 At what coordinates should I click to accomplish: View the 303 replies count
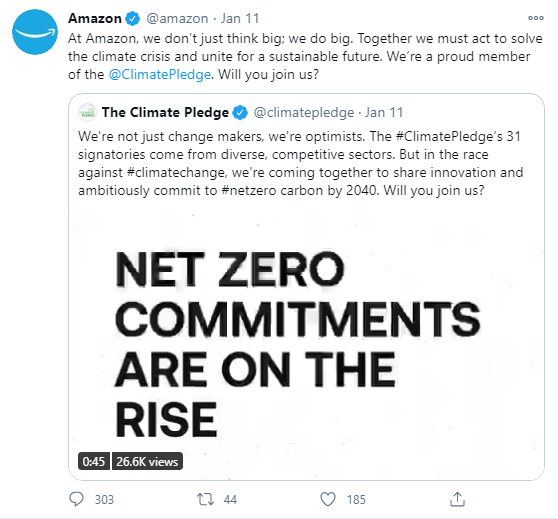pos(104,499)
